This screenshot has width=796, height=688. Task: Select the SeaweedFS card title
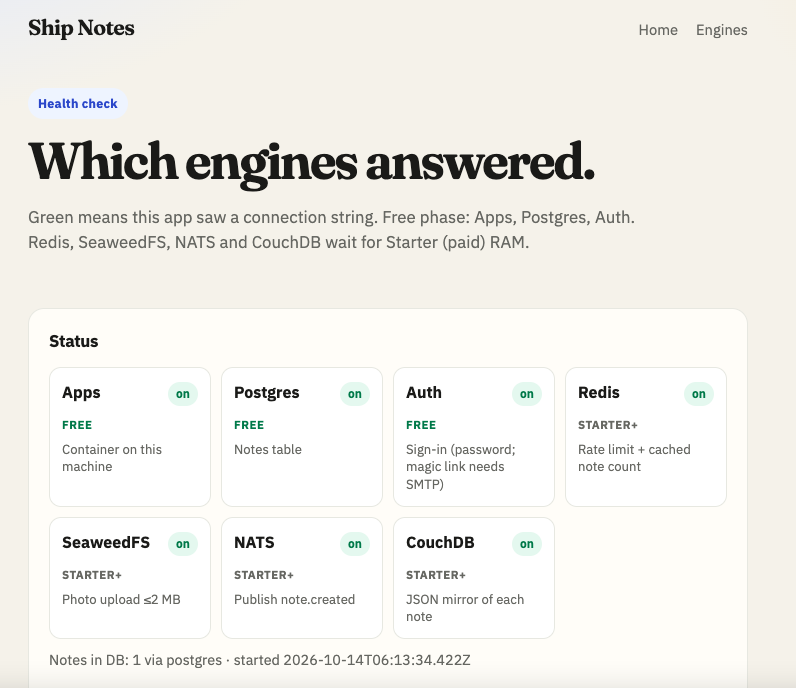click(106, 543)
